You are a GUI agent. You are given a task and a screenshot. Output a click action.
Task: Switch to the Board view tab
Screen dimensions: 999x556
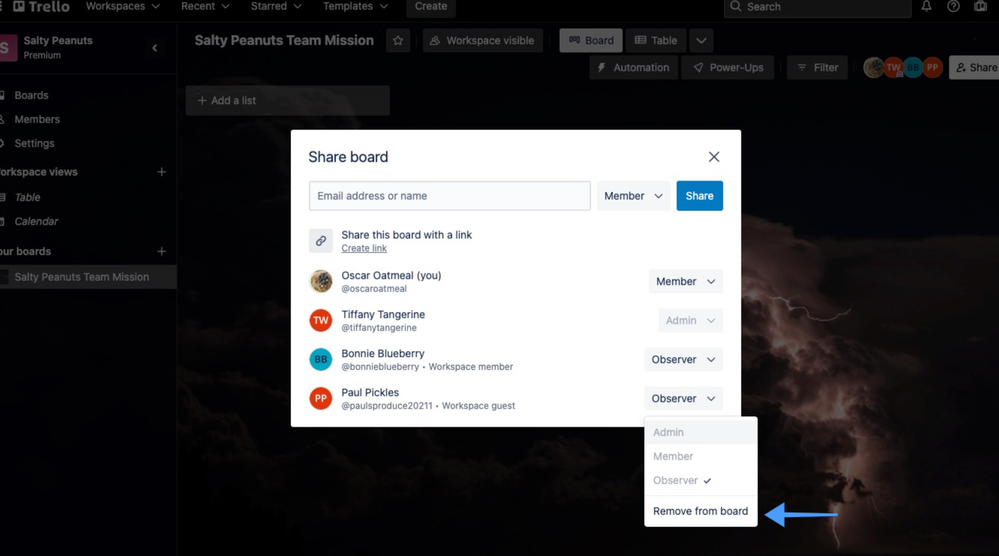pos(591,41)
